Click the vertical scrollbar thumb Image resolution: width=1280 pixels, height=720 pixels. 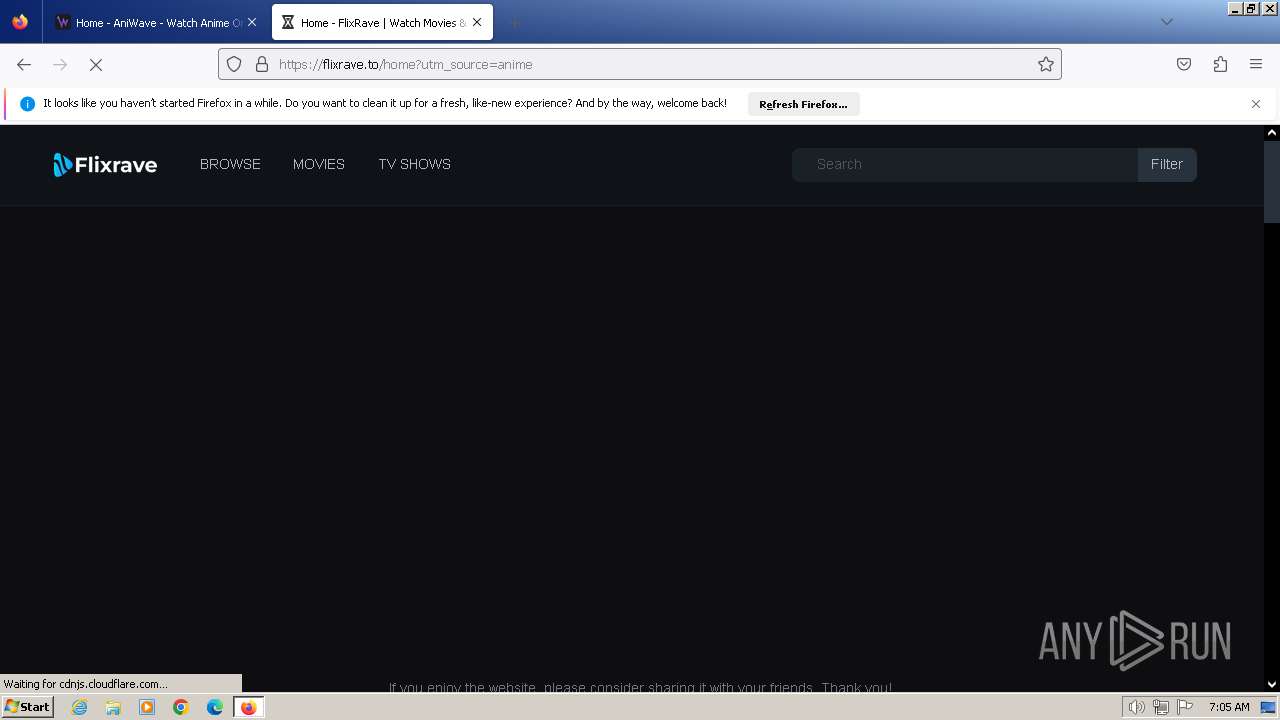tap(1272, 182)
